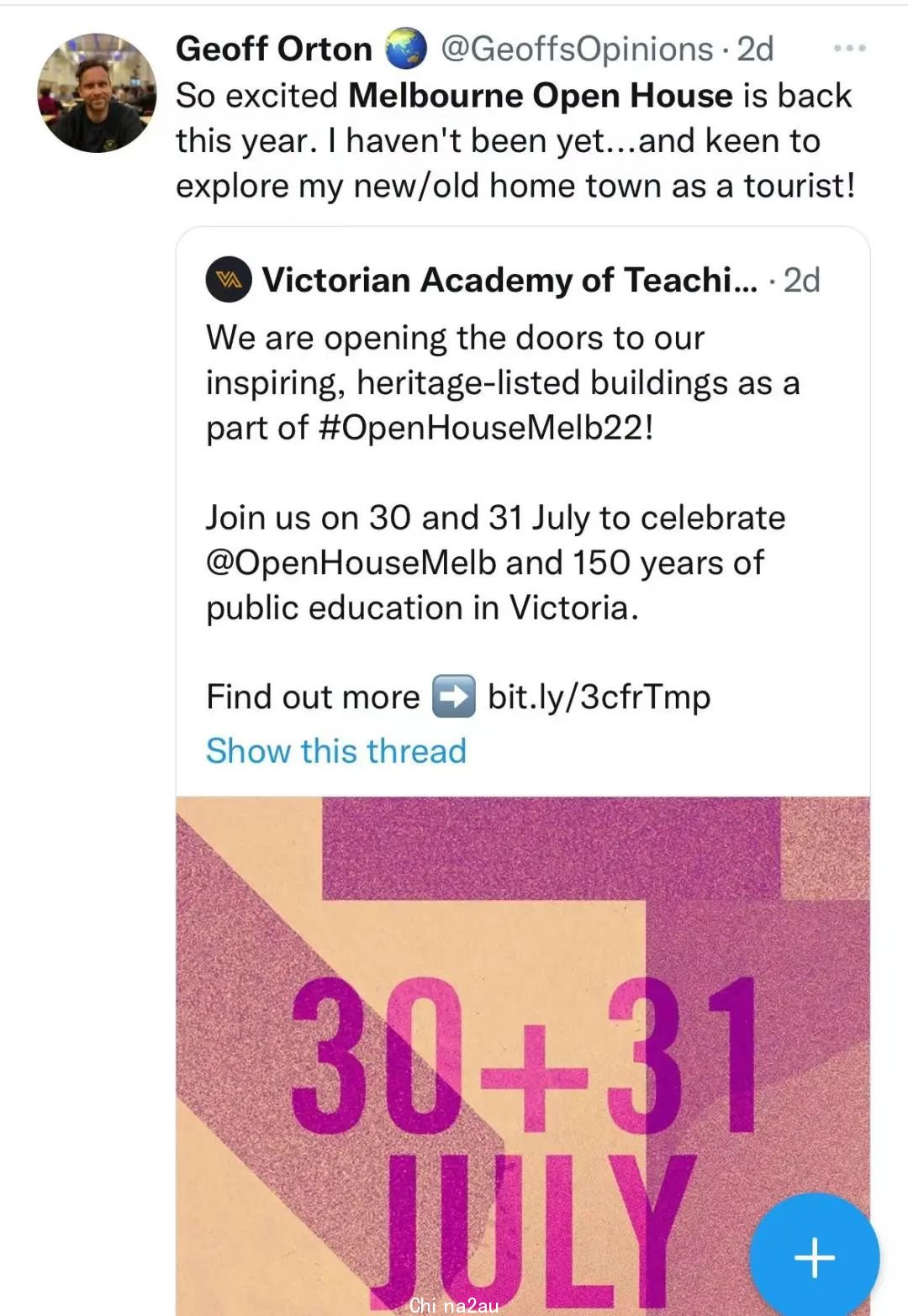Viewport: 908px width, 1316px height.
Task: Tap the globe emoji beside Geoff Orton
Action: point(405,49)
